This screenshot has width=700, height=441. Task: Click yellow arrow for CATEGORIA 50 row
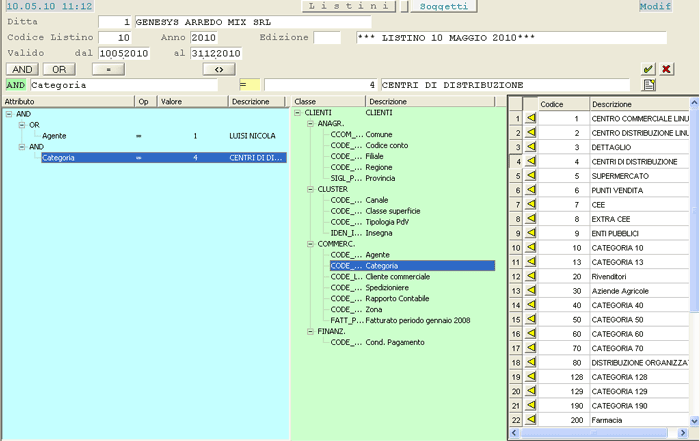coord(531,319)
